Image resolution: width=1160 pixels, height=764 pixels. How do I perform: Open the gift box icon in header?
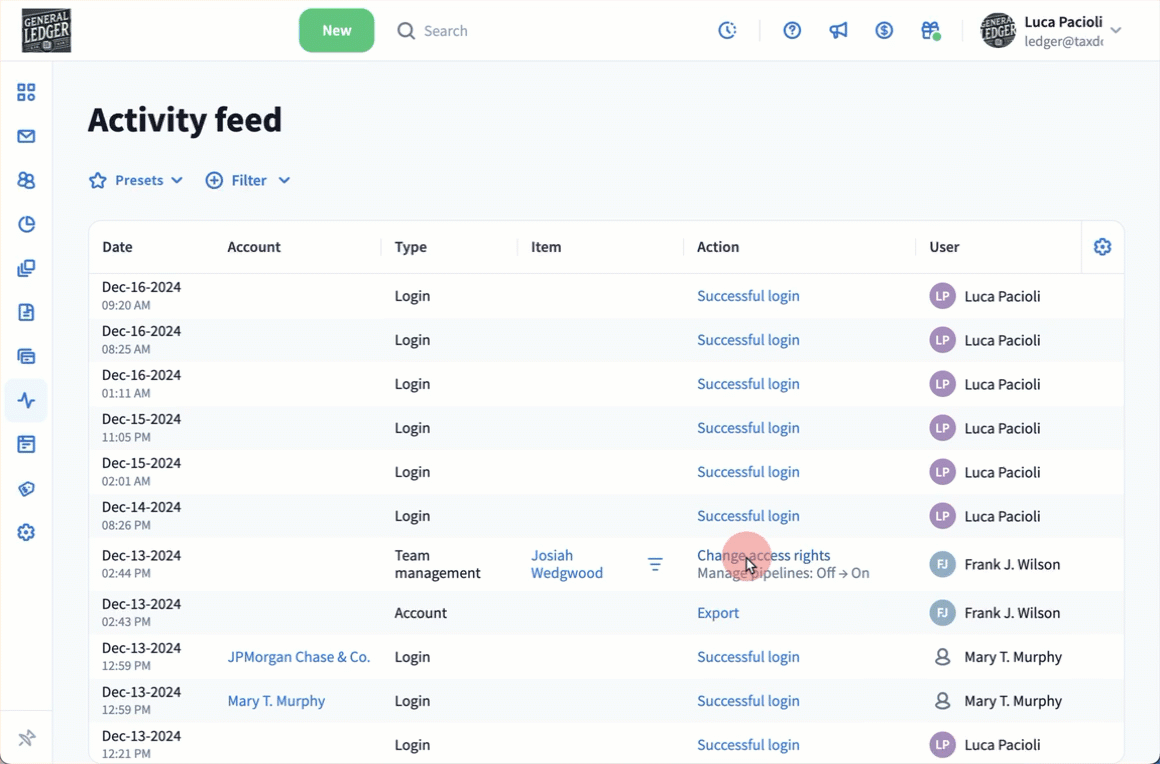tap(930, 31)
